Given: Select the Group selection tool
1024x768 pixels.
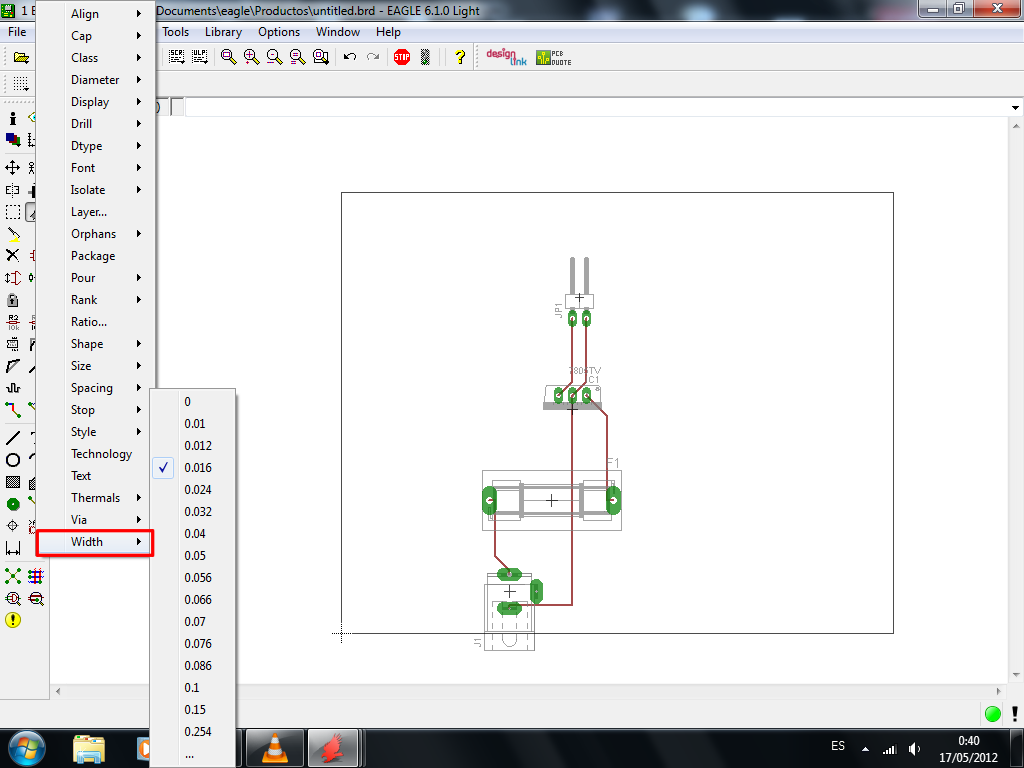Looking at the screenshot, I should [x=12, y=212].
